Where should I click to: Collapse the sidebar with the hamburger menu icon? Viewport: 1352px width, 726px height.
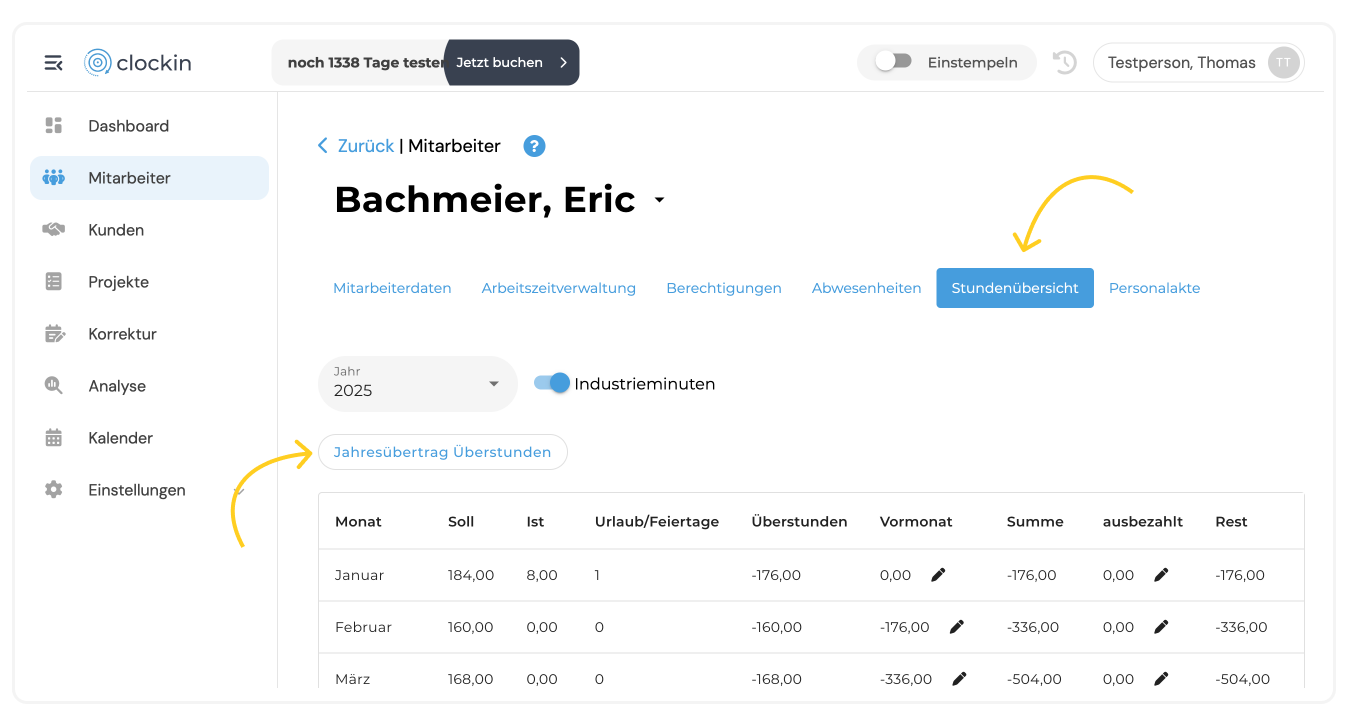53,63
